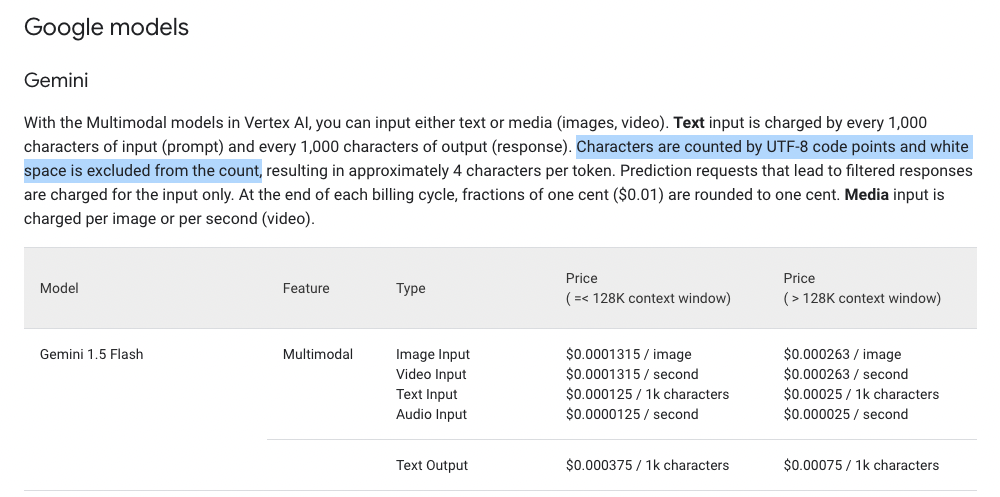The width and height of the screenshot is (1000, 497).
Task: Click the '$0.0001315 / second' price
Action: [x=632, y=375]
